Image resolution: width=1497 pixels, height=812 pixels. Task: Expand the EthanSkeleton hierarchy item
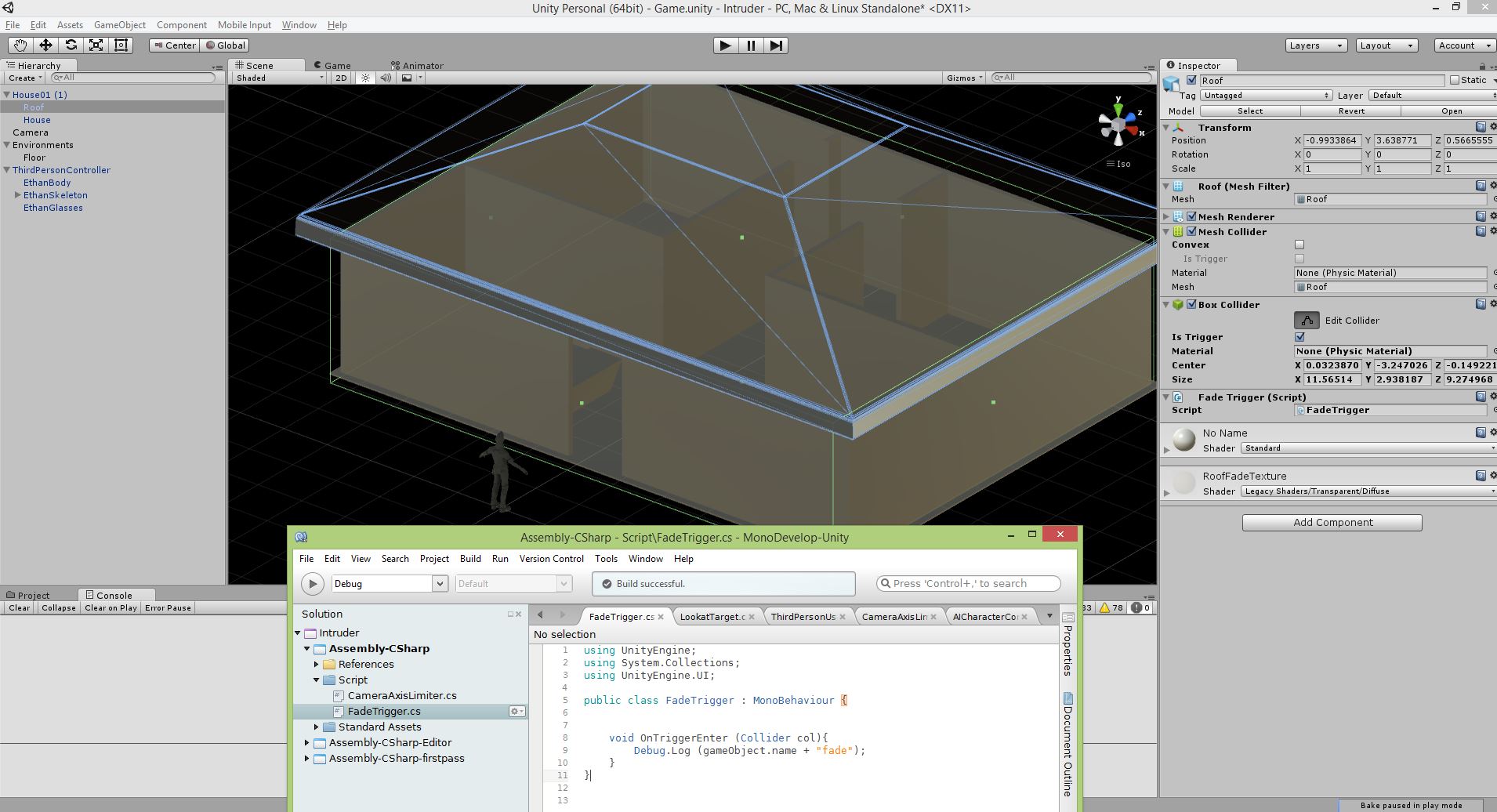(x=17, y=195)
